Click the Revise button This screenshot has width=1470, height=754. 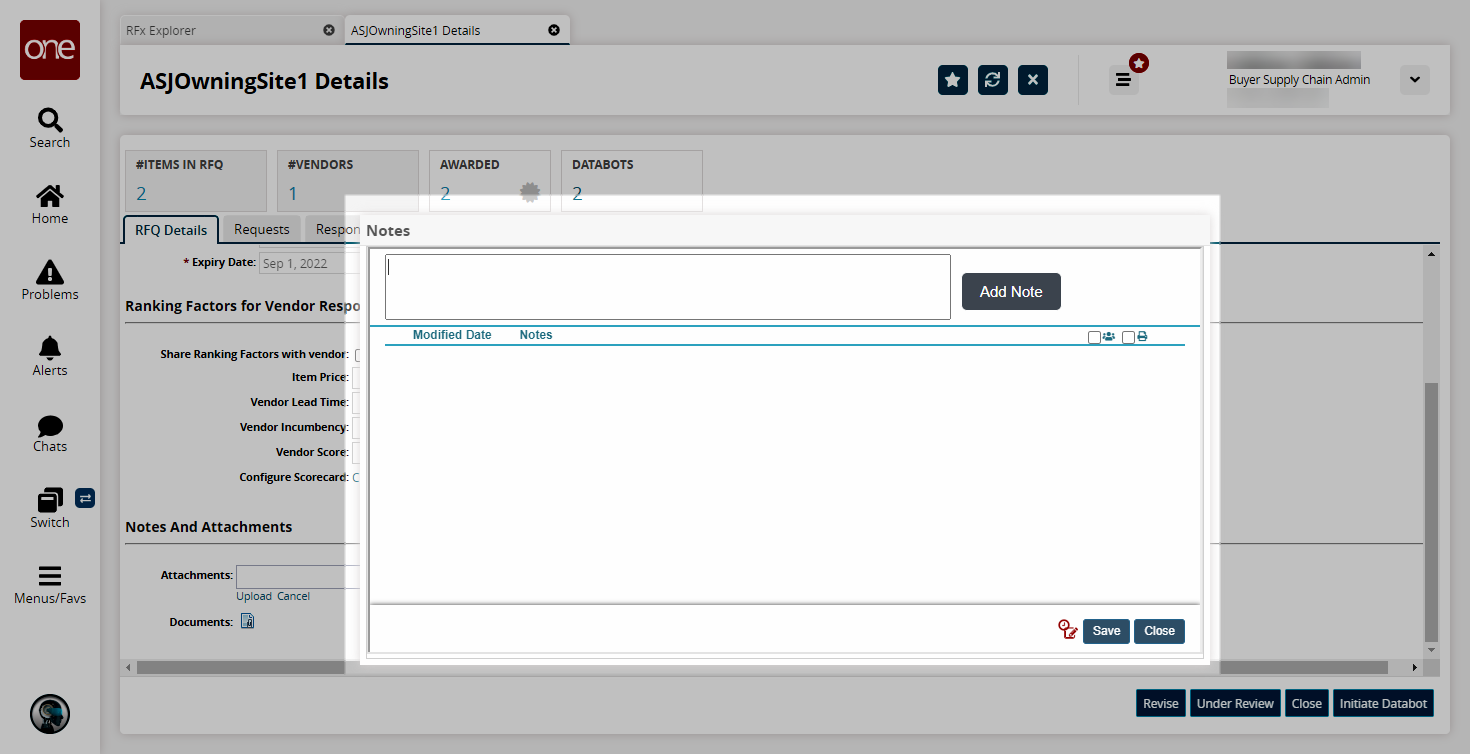[1161, 703]
